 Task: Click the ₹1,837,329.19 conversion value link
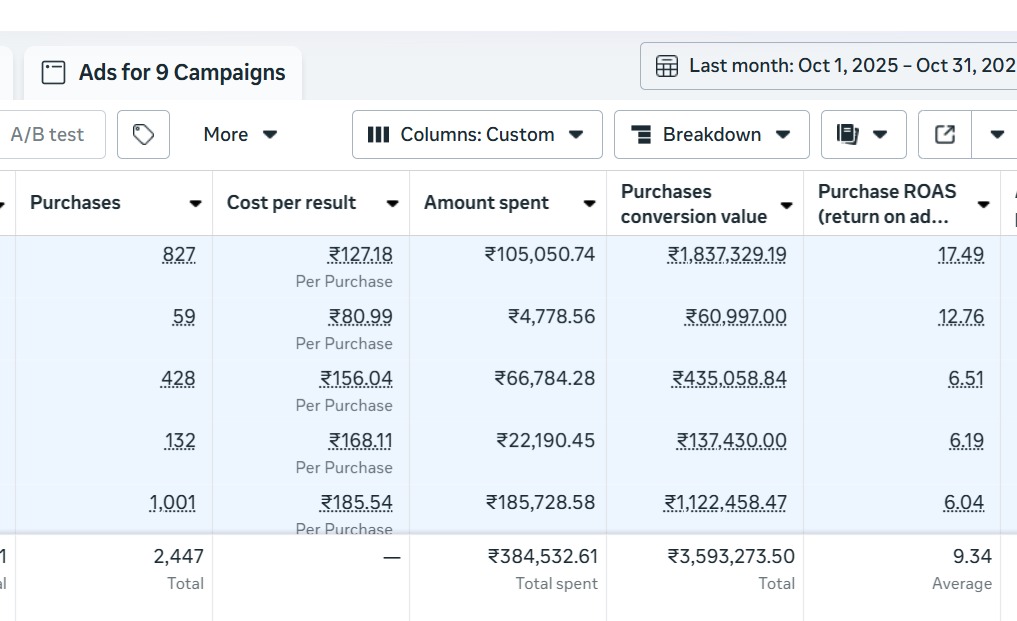pos(727,255)
